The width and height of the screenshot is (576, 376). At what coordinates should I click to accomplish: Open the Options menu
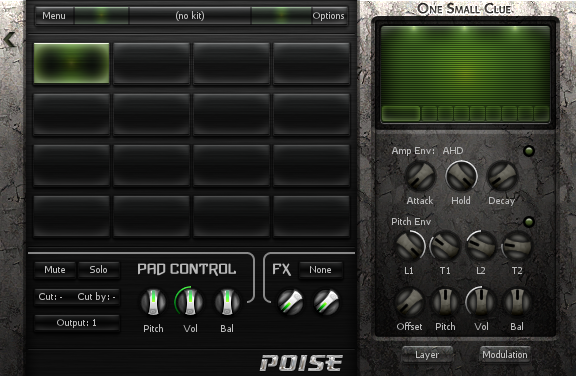coord(328,16)
